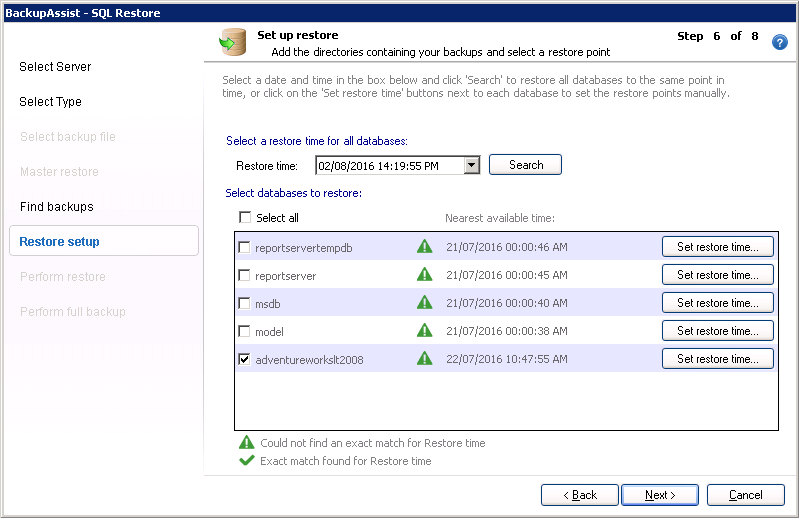Click the Search button

[x=525, y=165]
